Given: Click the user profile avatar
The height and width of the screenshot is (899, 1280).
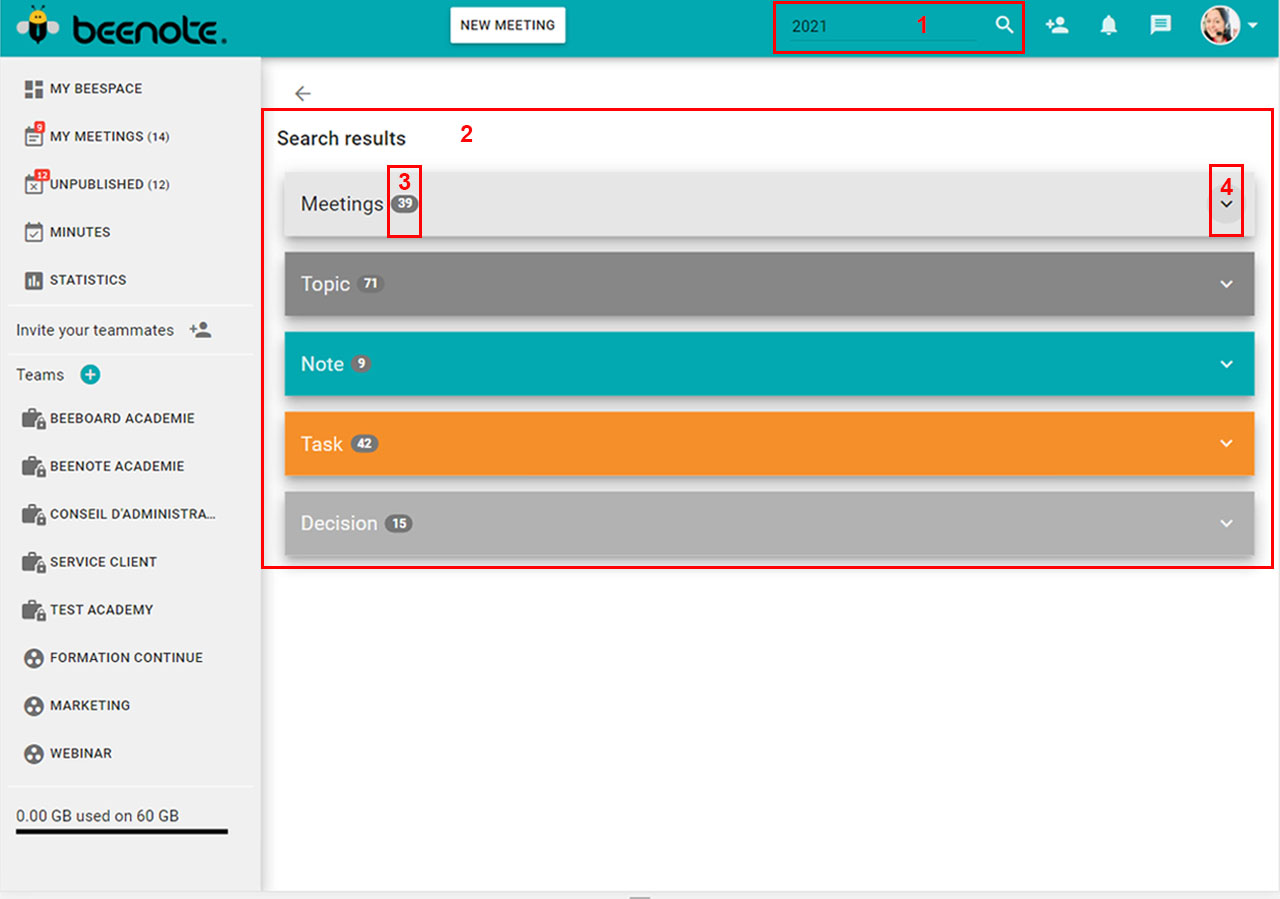Looking at the screenshot, I should (x=1220, y=25).
